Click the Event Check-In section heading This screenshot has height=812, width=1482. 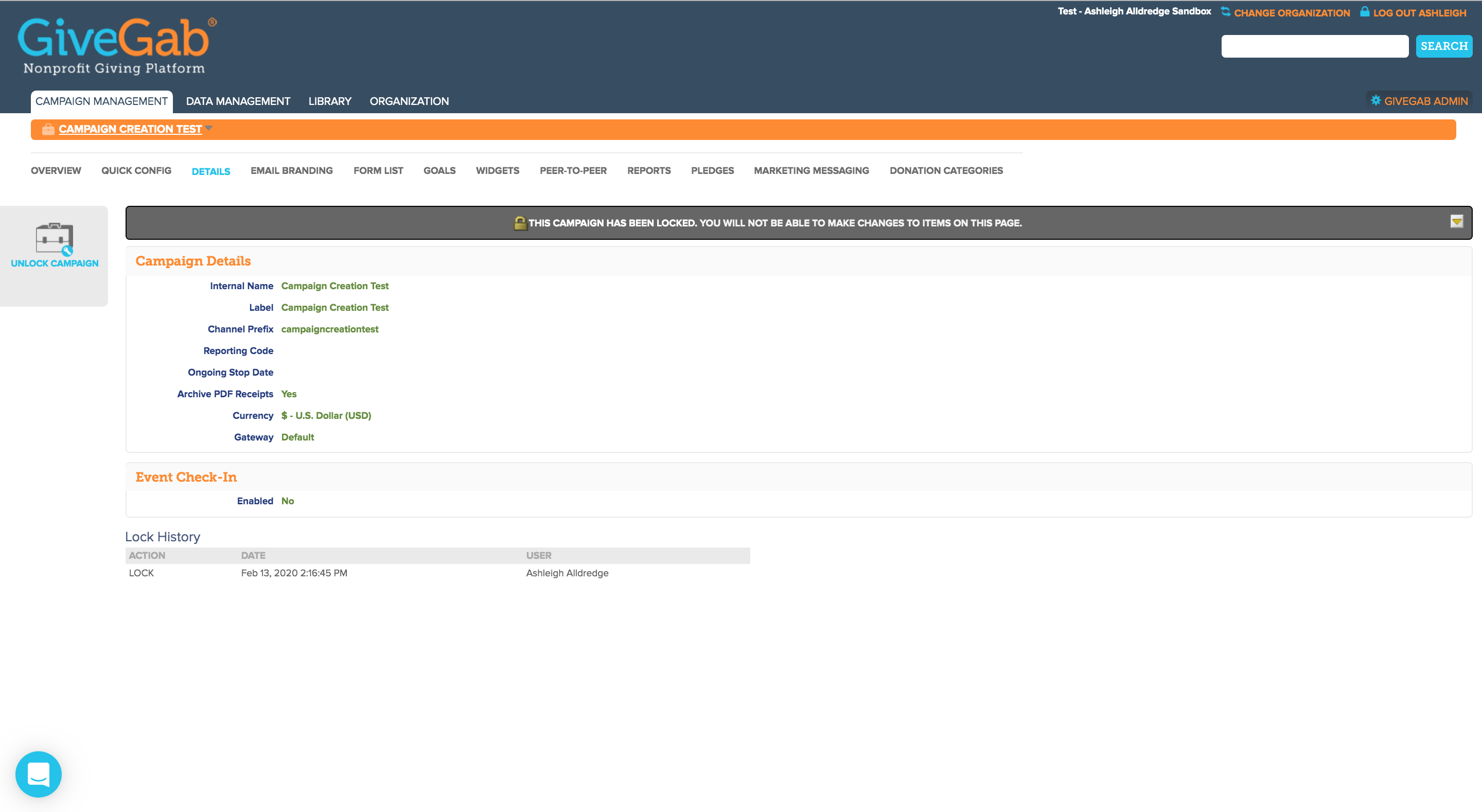[186, 477]
